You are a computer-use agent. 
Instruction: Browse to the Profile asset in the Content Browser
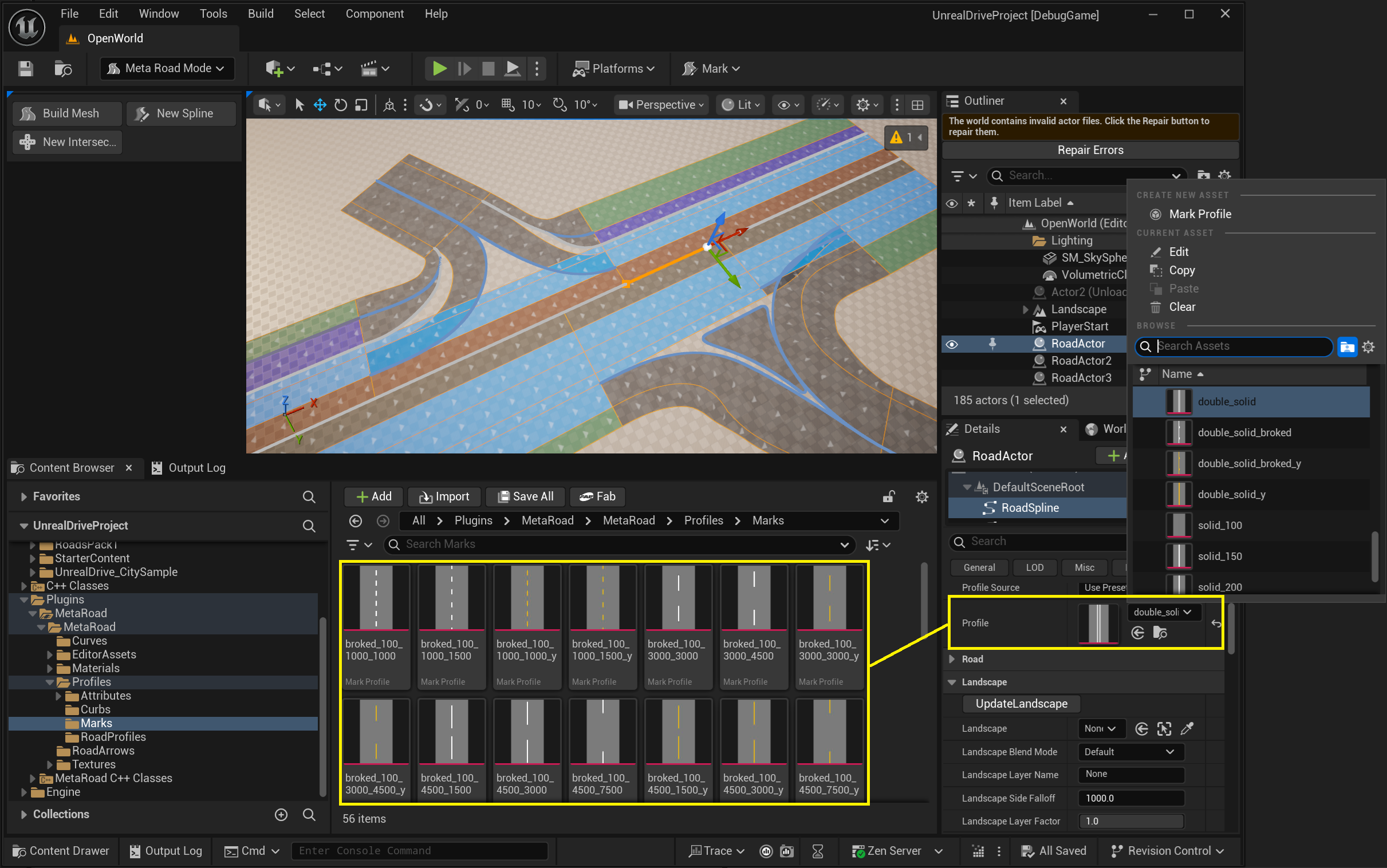(x=1160, y=633)
